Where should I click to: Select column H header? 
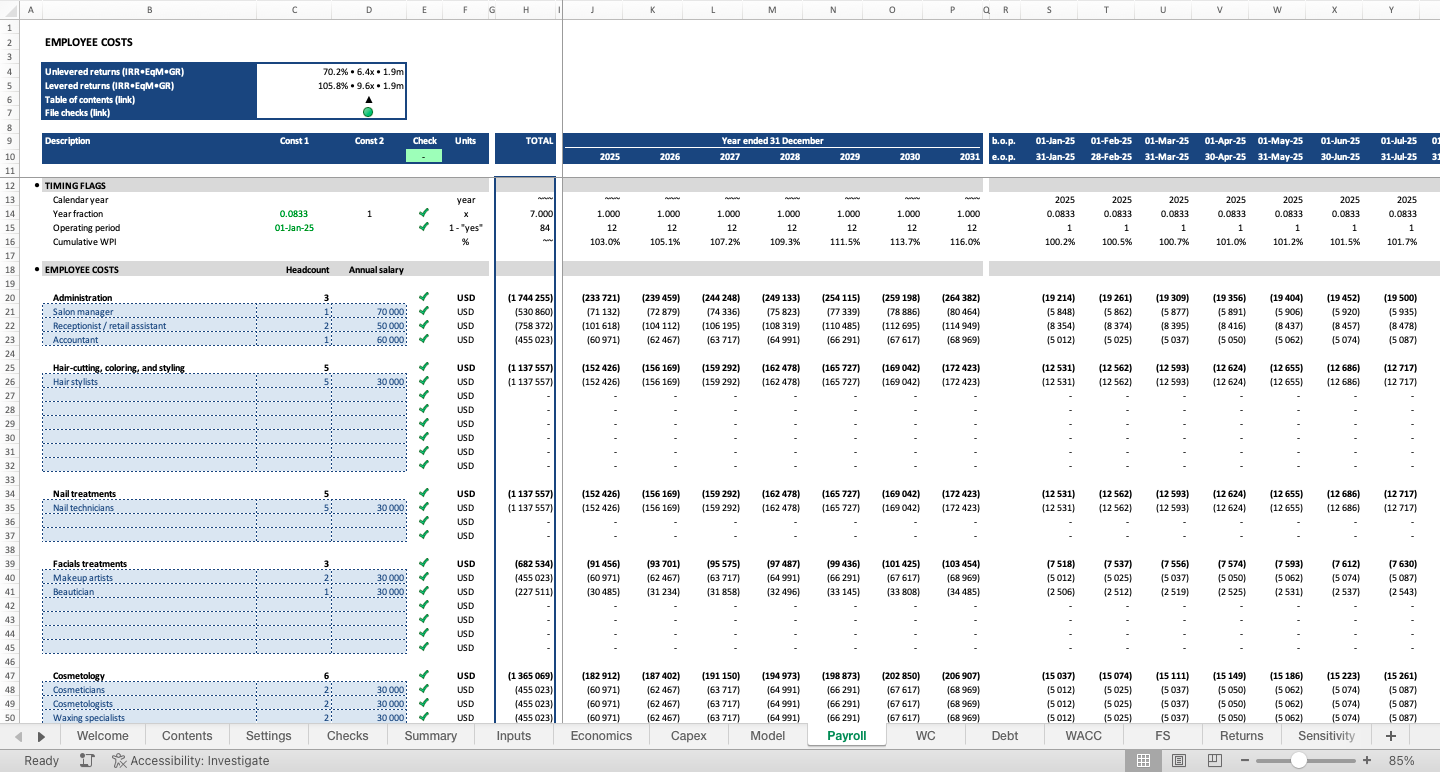coord(526,10)
